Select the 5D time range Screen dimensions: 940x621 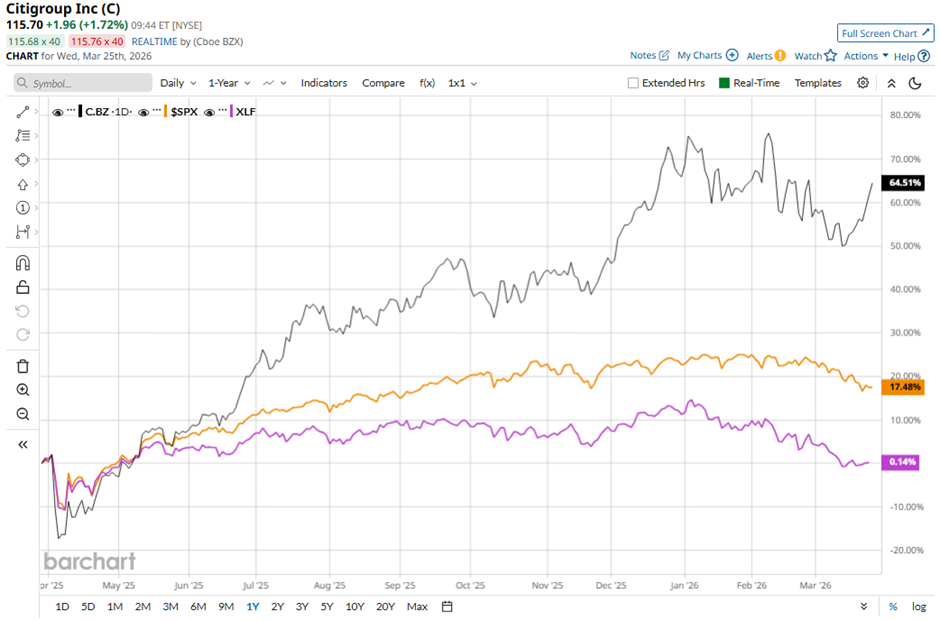coord(88,607)
